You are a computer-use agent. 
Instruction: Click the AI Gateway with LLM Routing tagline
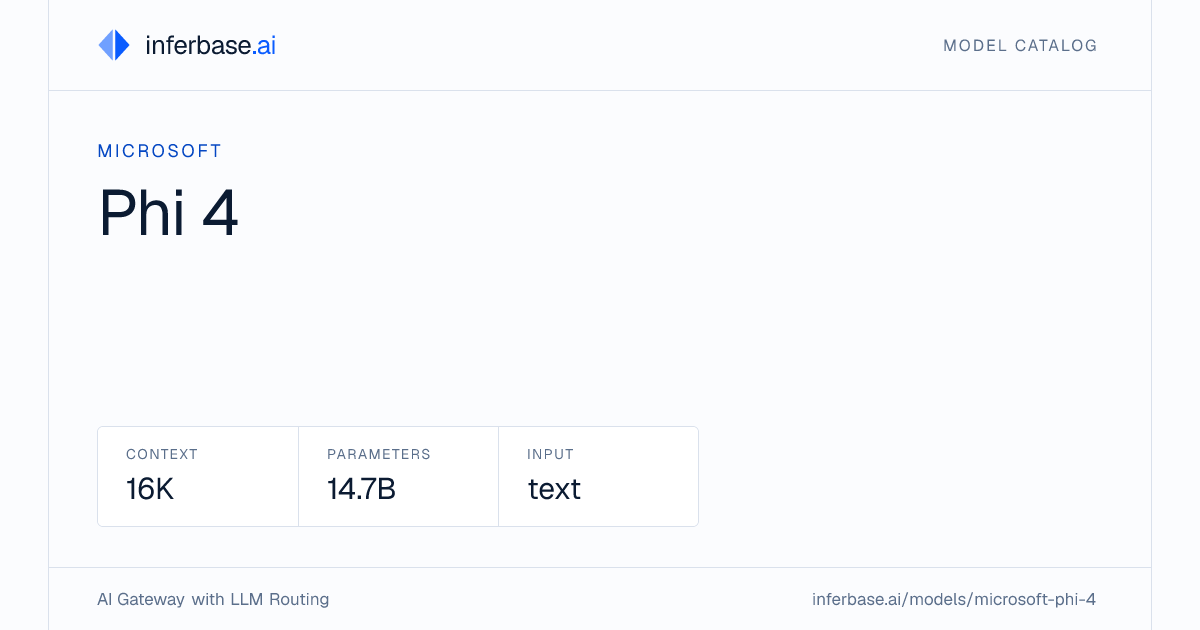[213, 600]
